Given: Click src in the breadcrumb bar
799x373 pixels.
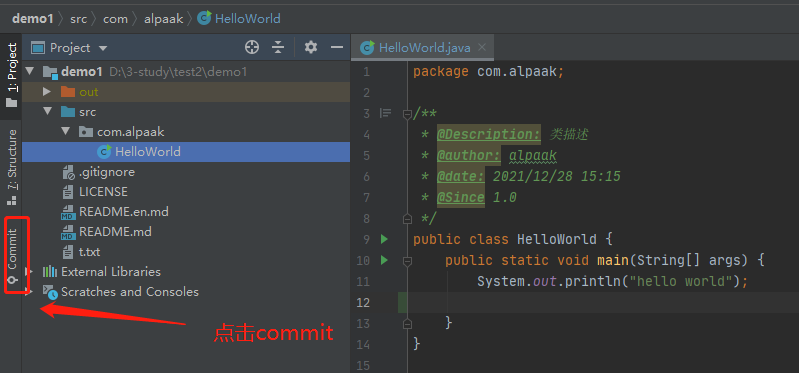Looking at the screenshot, I should click(x=78, y=19).
